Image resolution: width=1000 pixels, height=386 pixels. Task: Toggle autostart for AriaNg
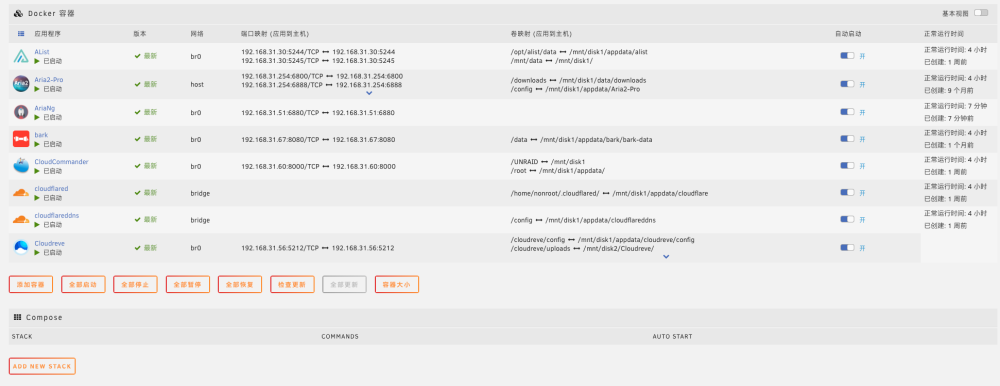coord(847,112)
